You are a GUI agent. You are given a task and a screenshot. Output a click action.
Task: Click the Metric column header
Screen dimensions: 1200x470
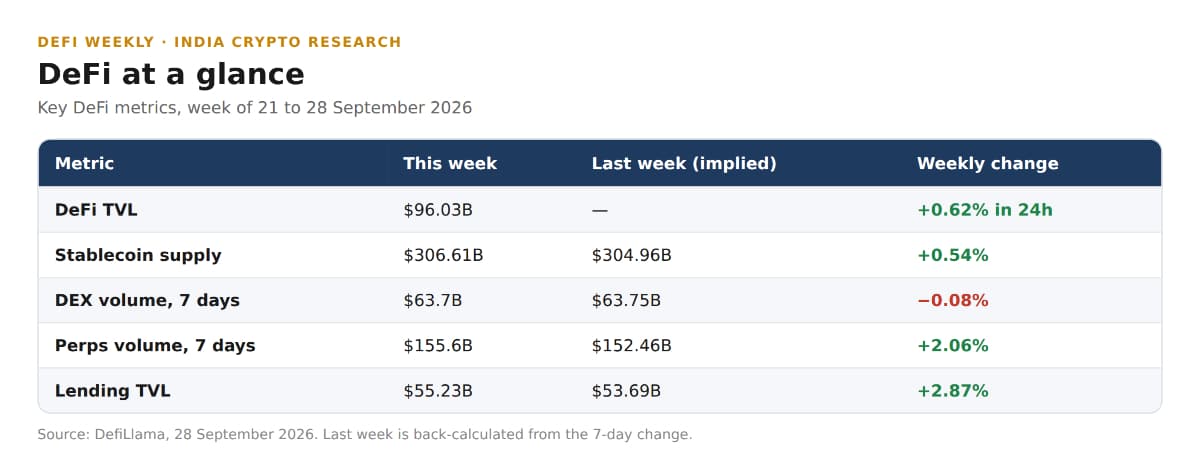[x=84, y=163]
